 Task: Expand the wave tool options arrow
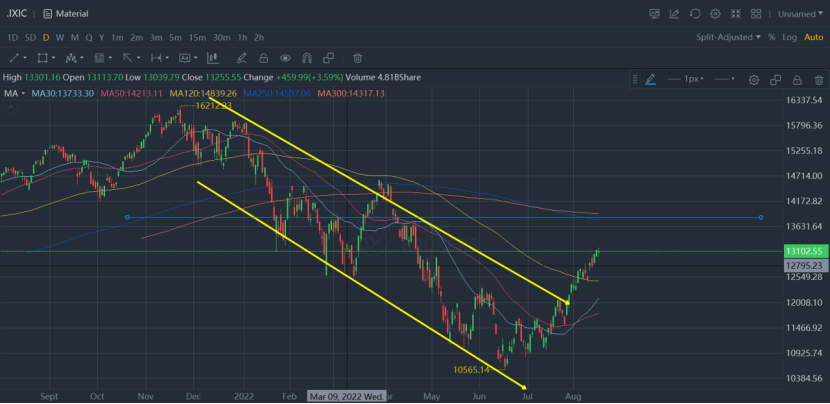pyautogui.click(x=82, y=58)
